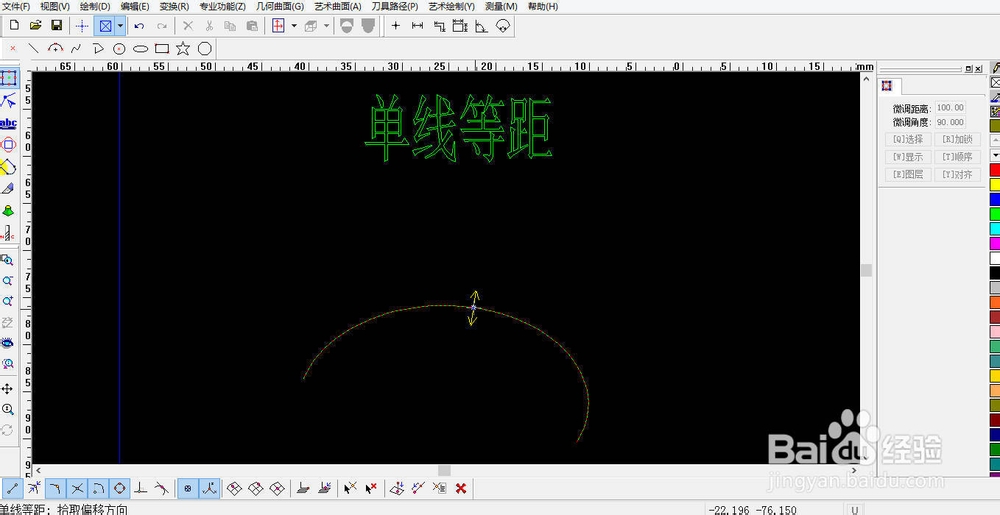This screenshot has height=515, width=1000.
Task: Open dropdown arrow next to red grid view icon
Action: 294,26
